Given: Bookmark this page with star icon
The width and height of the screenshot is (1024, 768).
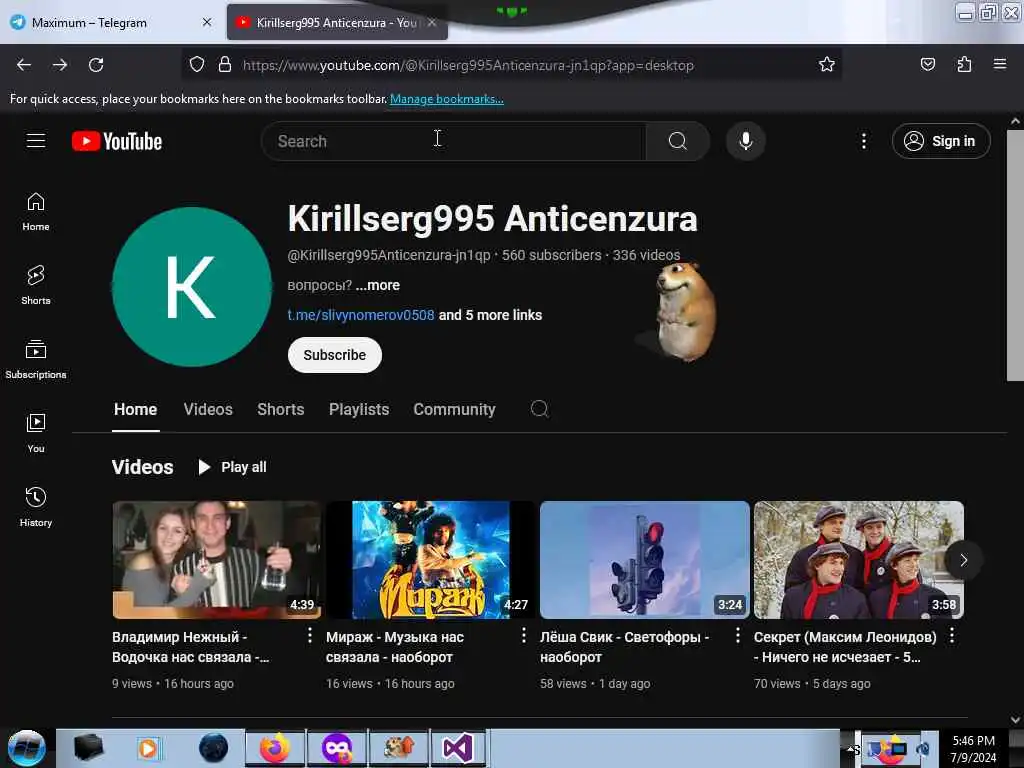Looking at the screenshot, I should click(827, 64).
